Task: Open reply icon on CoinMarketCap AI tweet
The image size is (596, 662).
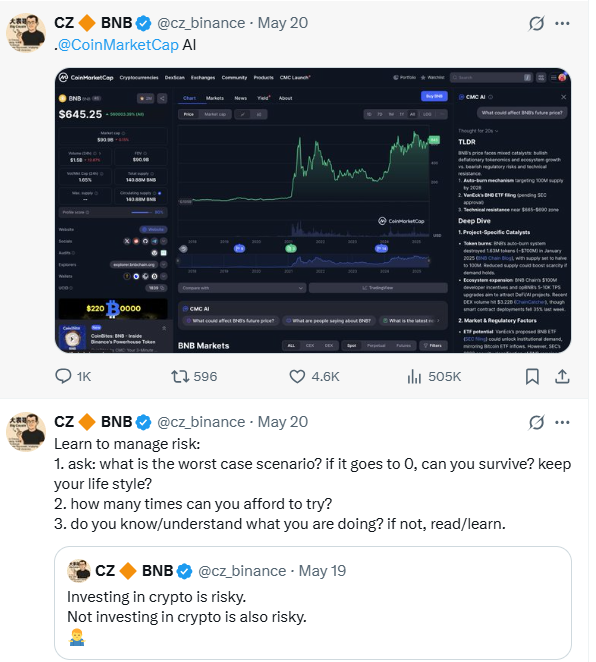Action: click(x=63, y=376)
